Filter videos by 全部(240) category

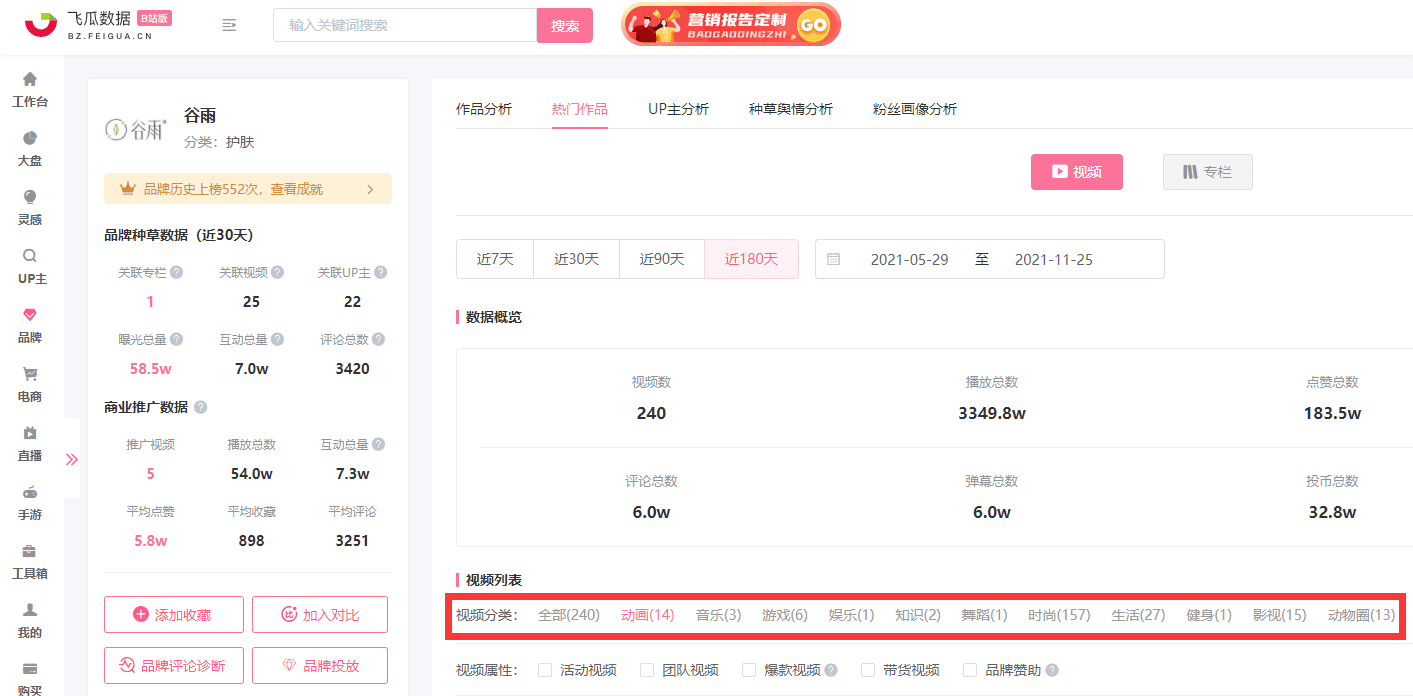pyautogui.click(x=569, y=615)
